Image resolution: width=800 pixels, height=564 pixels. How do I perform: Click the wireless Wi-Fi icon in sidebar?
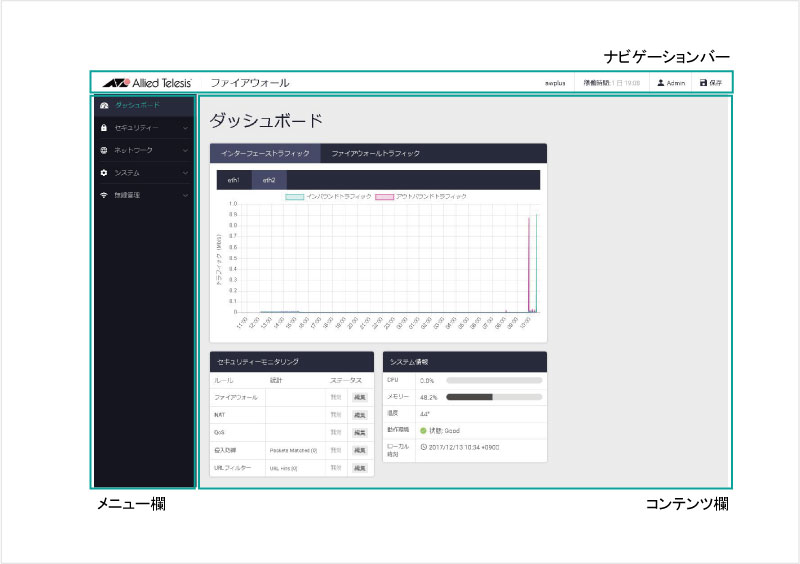click(104, 195)
